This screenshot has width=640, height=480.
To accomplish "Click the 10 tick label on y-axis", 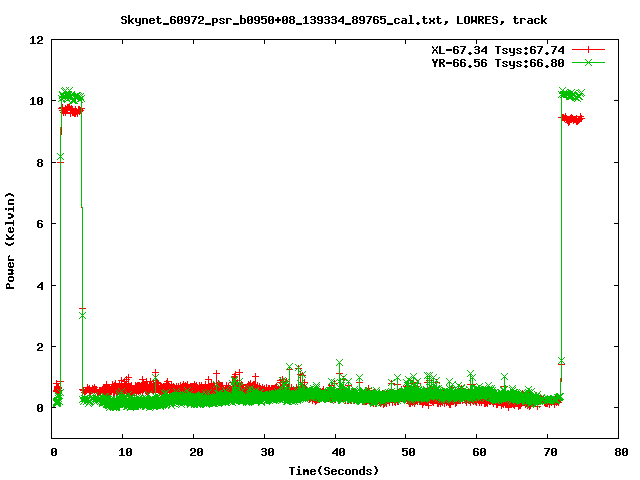I will [x=36, y=101].
